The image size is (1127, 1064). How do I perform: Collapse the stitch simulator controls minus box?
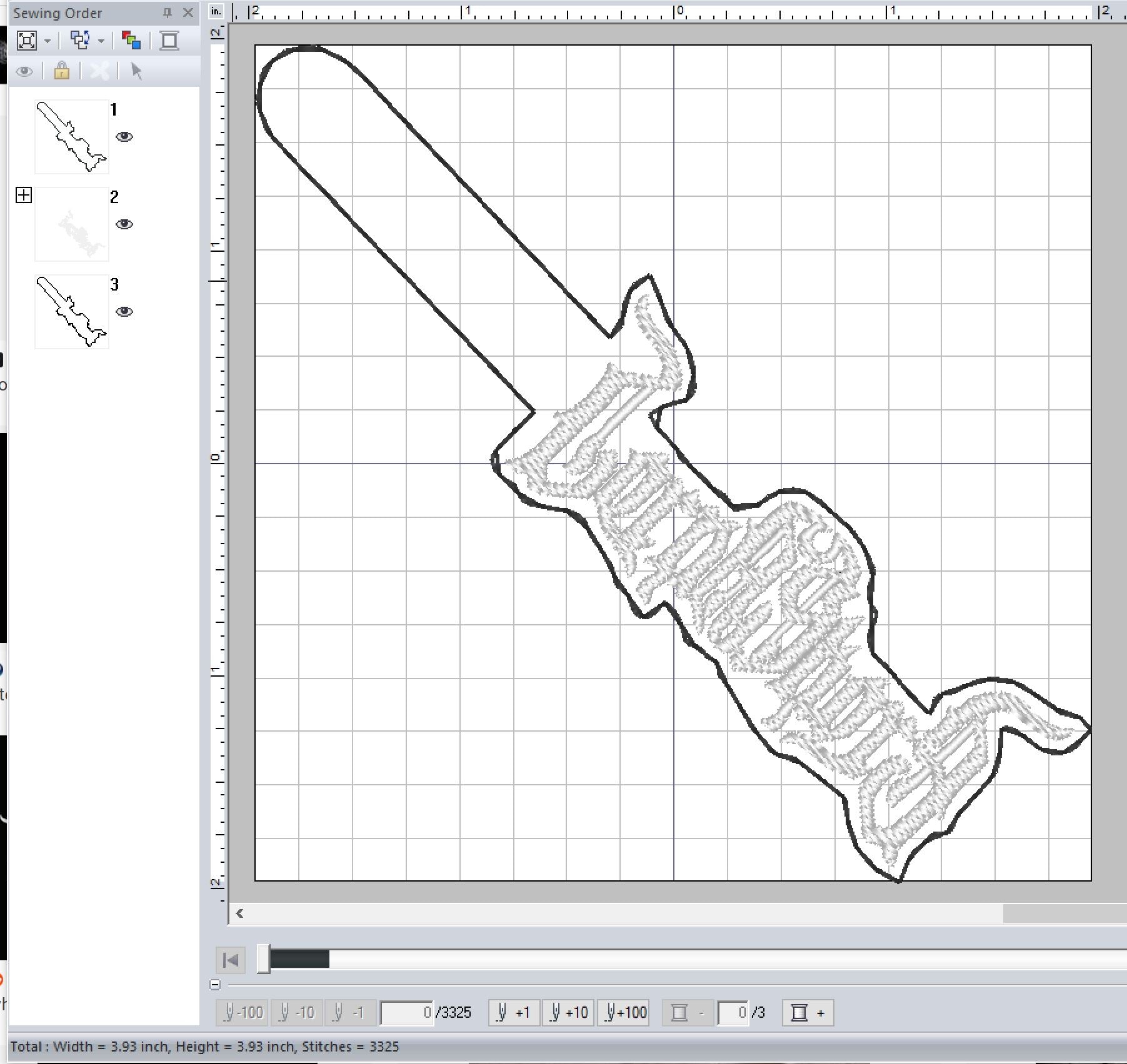pyautogui.click(x=215, y=985)
